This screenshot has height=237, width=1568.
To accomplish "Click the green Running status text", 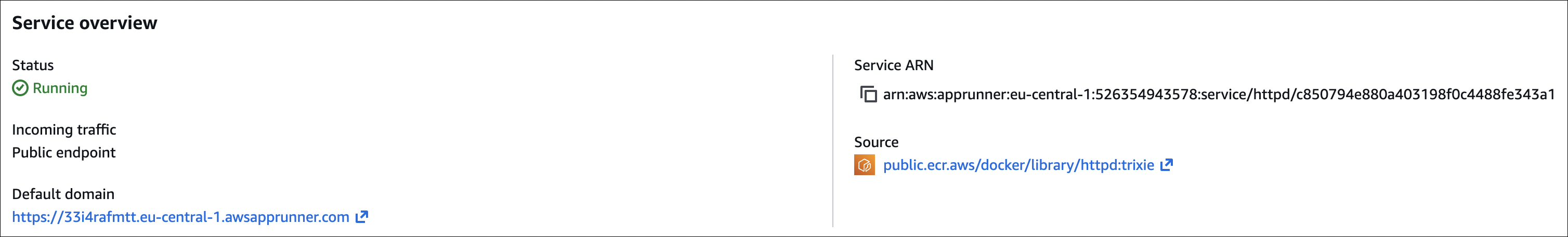I will [60, 88].
